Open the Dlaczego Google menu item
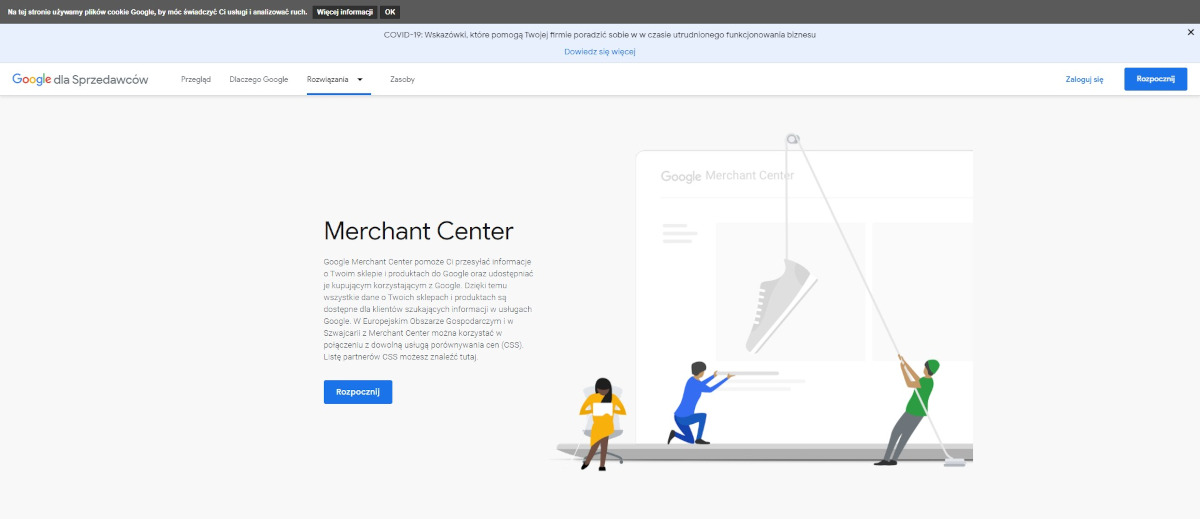The image size is (1200, 519). point(258,79)
